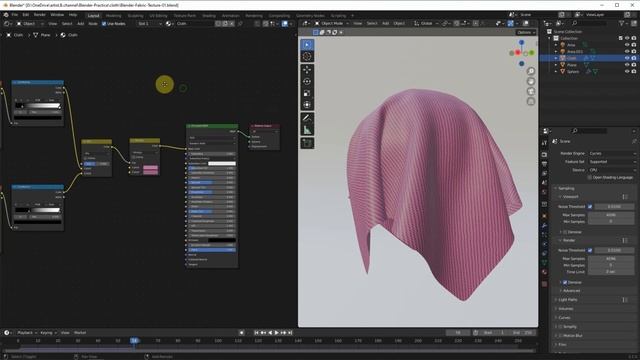Select the Move tool in viewport toolbar
The image size is (640, 360).
307,70
